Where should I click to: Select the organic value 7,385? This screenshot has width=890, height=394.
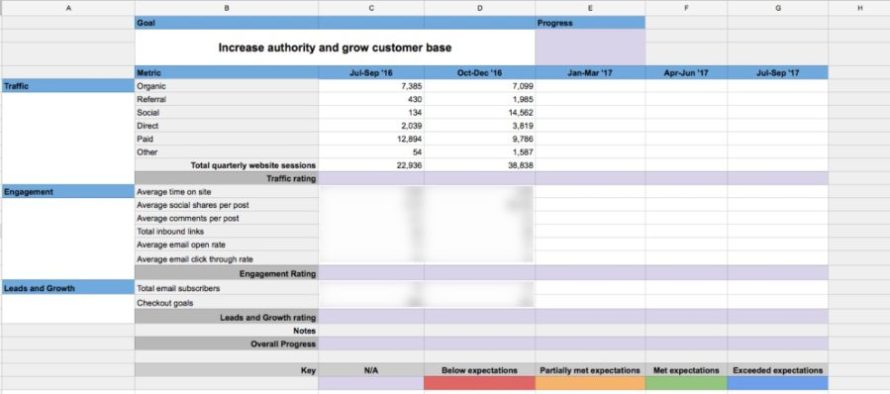click(371, 86)
